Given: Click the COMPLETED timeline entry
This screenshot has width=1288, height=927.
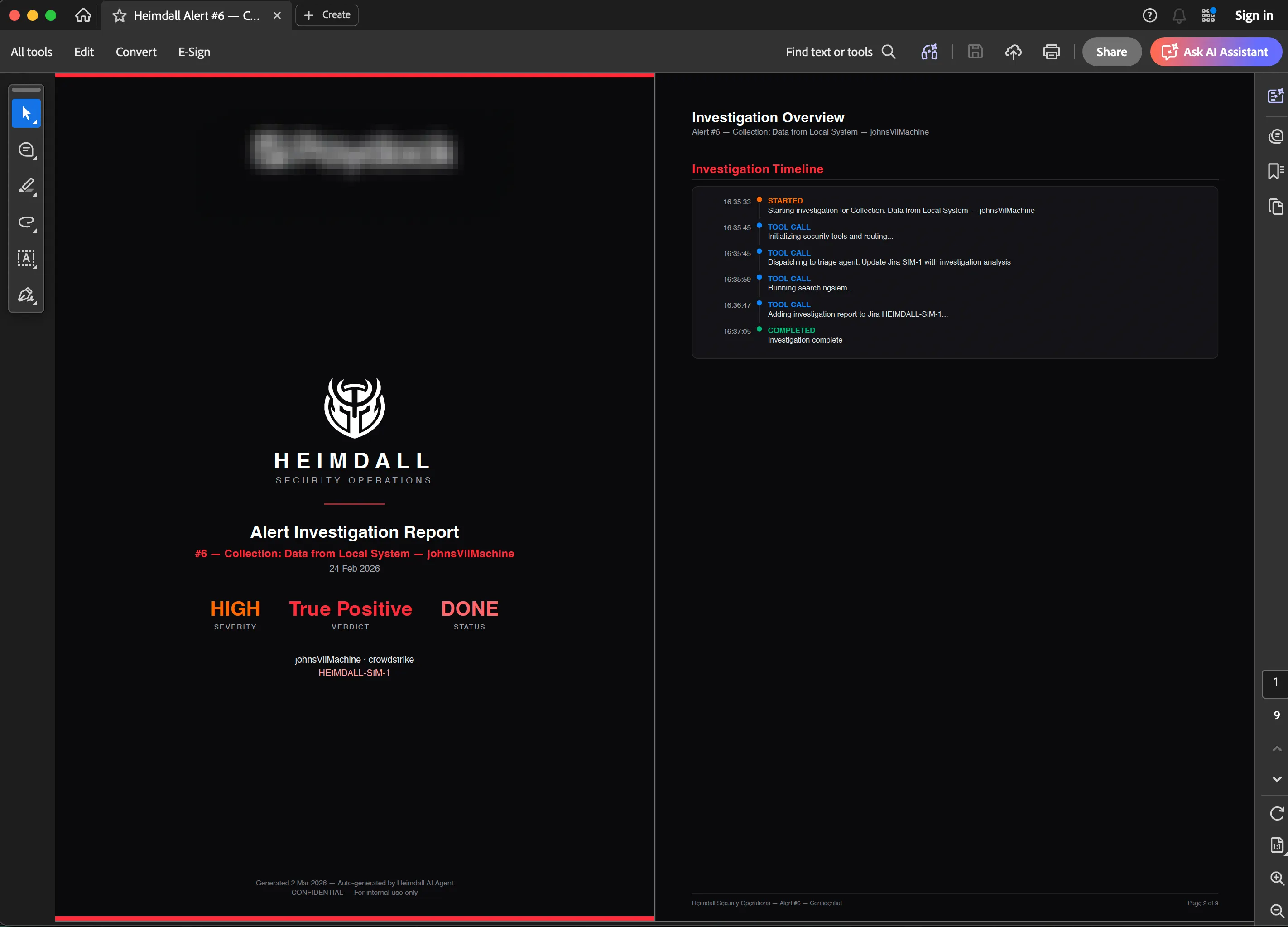Looking at the screenshot, I should click(805, 335).
